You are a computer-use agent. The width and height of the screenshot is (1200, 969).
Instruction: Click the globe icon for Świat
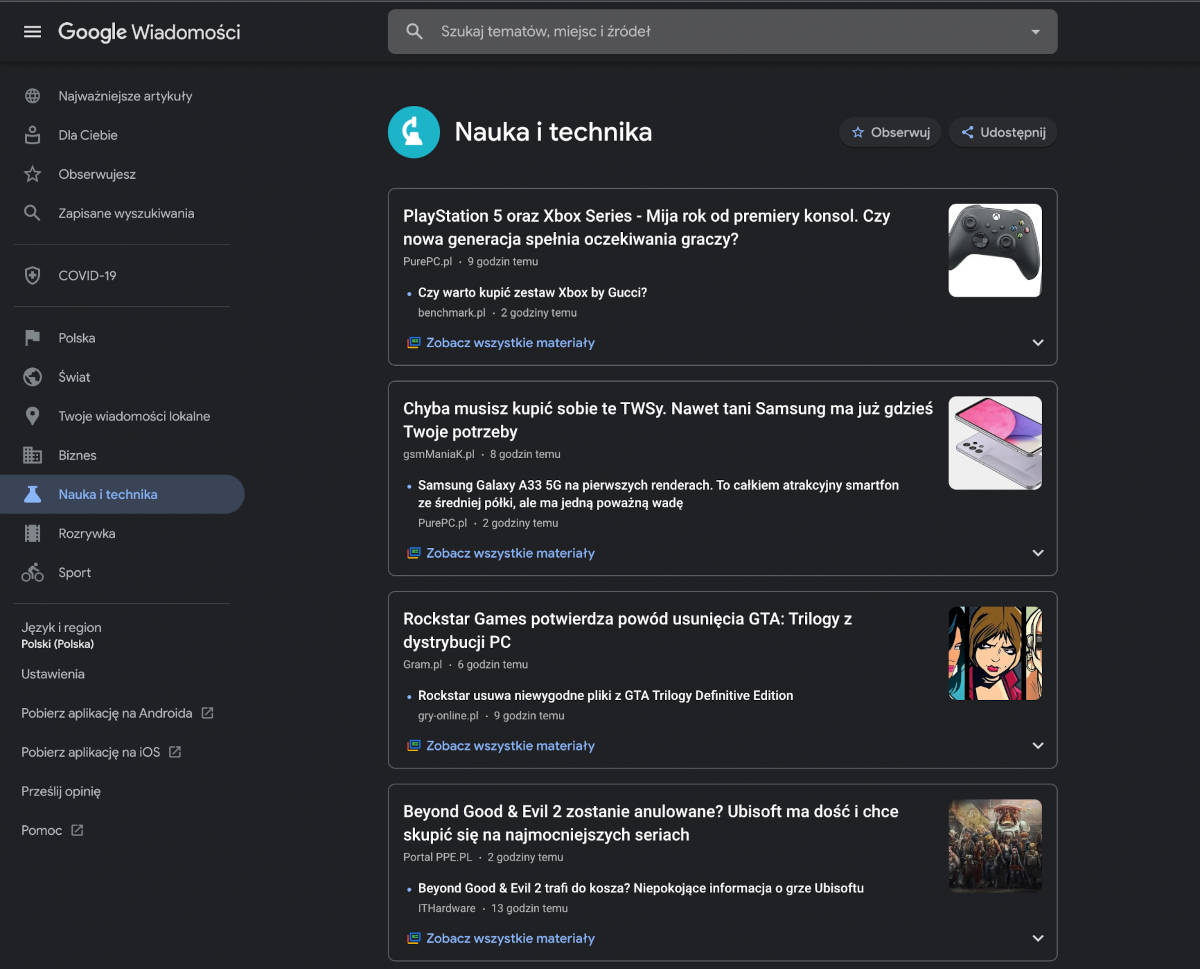(33, 377)
